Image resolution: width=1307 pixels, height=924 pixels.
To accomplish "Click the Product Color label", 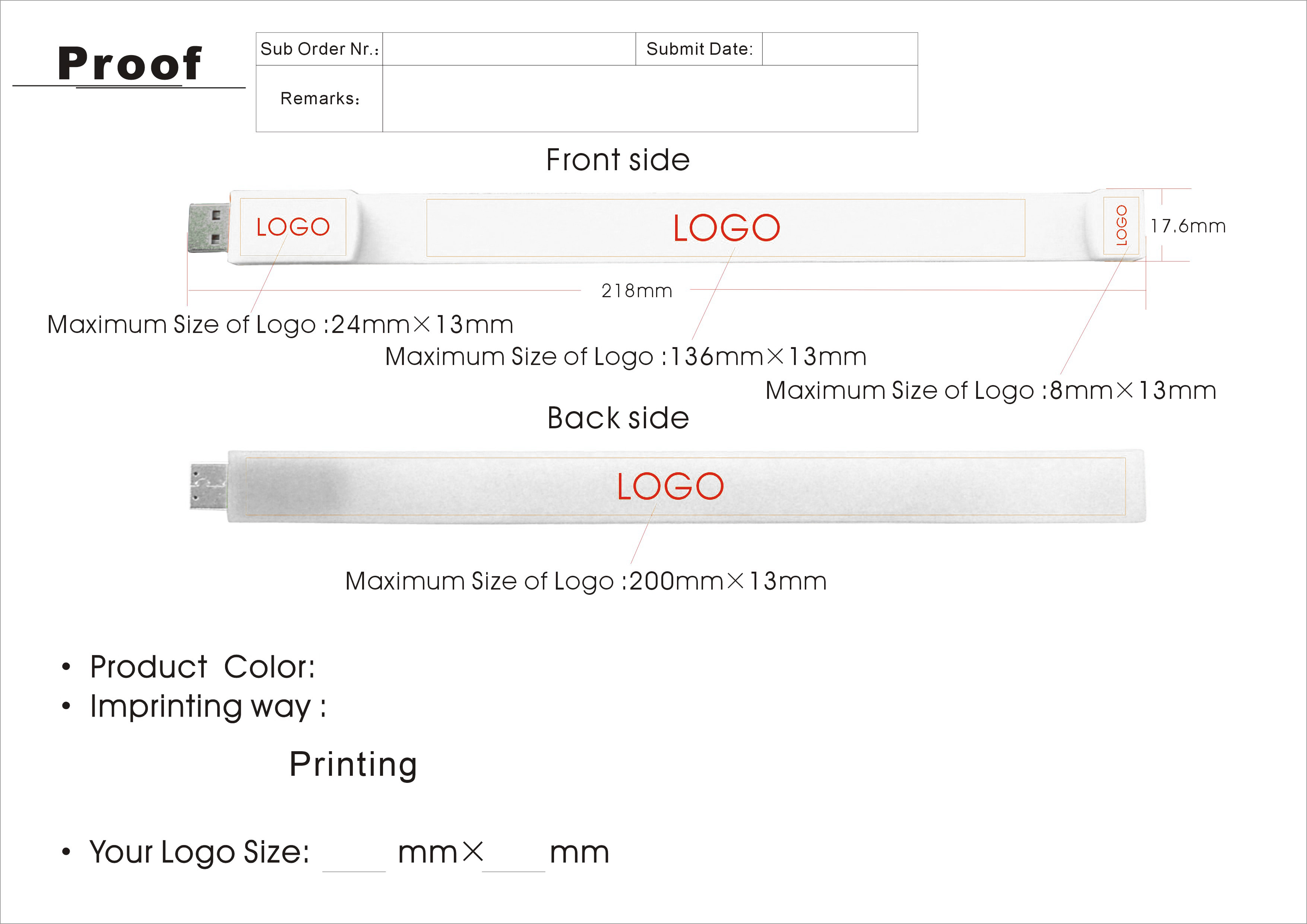I will click(x=202, y=667).
